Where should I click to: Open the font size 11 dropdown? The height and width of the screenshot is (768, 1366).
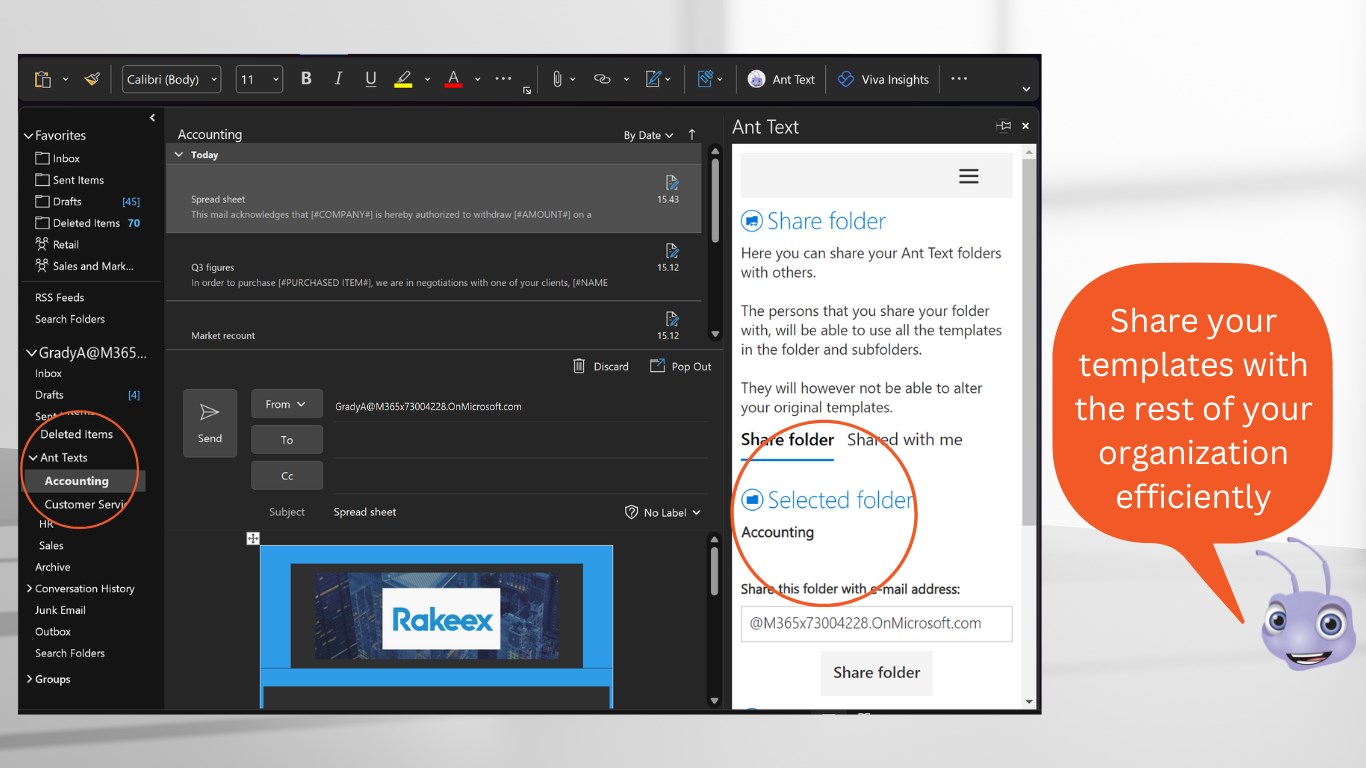pyautogui.click(x=259, y=79)
